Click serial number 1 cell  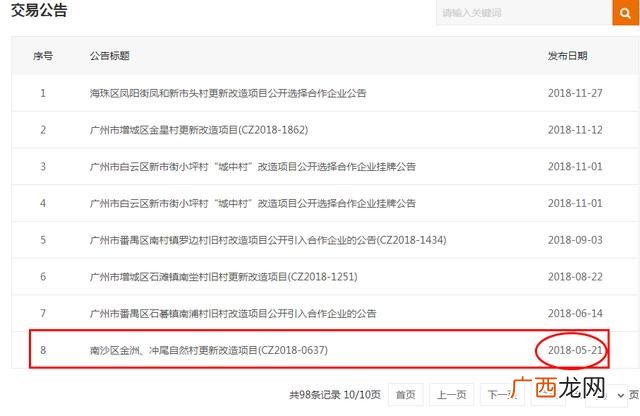(x=43, y=93)
